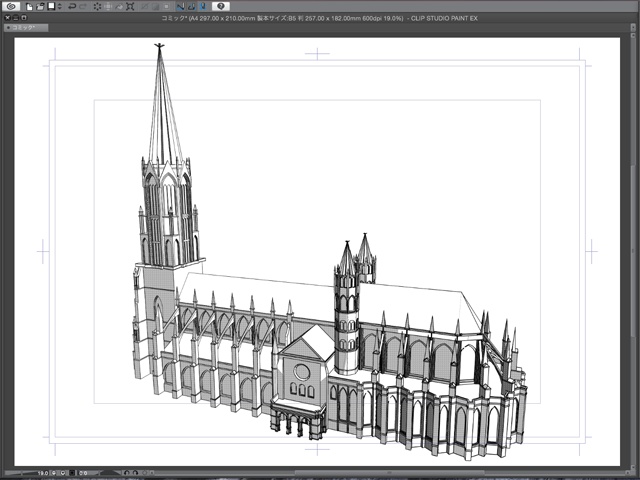The height and width of the screenshot is (480, 640).
Task: Close the コミック canvas tab
Action: [7, 27]
